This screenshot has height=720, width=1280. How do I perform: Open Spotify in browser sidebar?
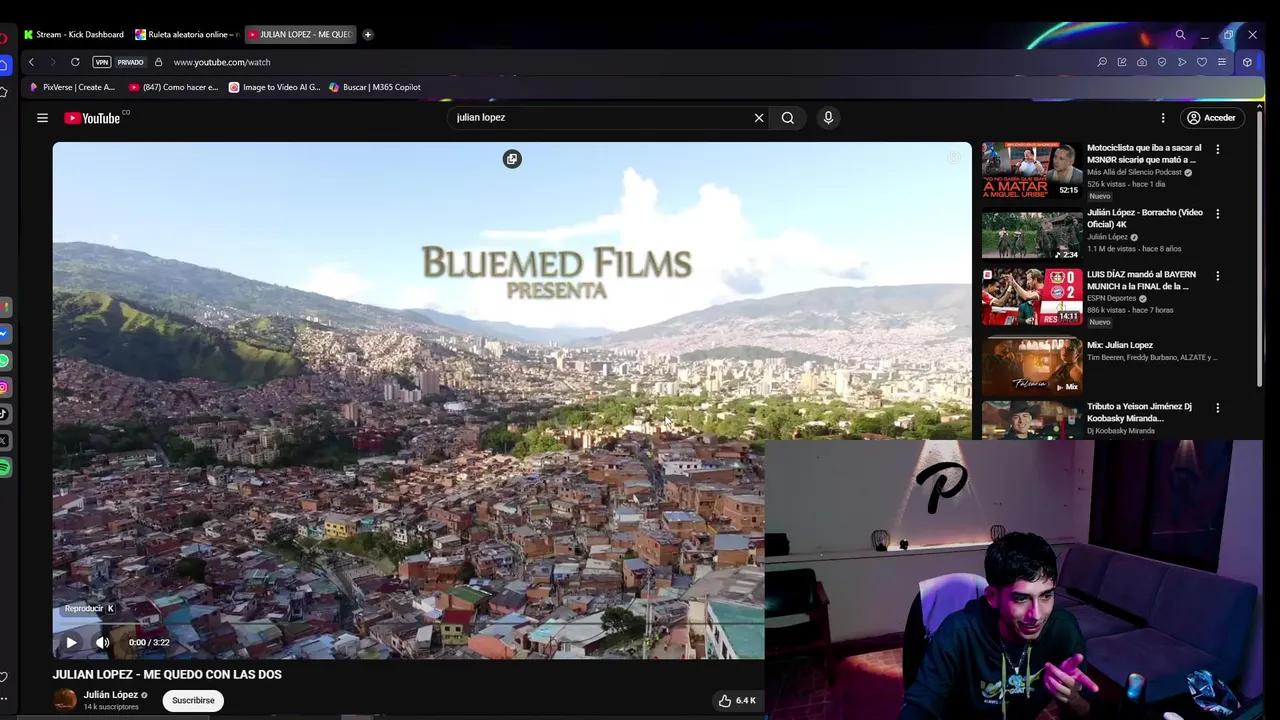[5, 467]
